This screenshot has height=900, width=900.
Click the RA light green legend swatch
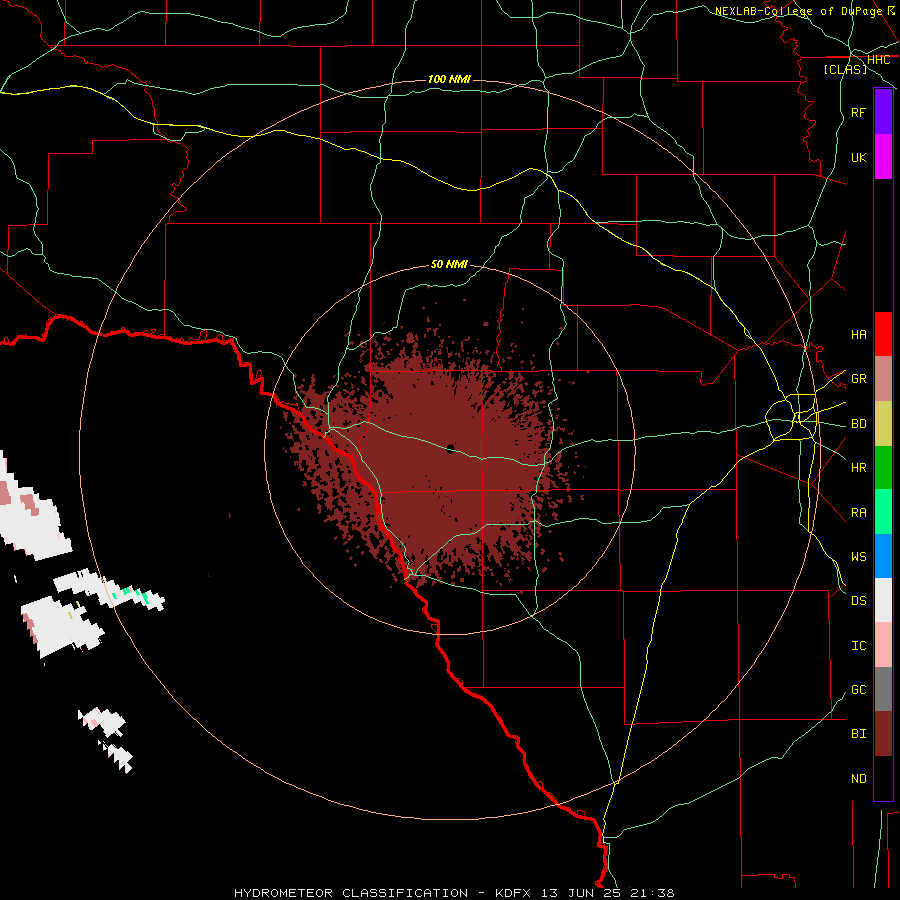tap(883, 512)
